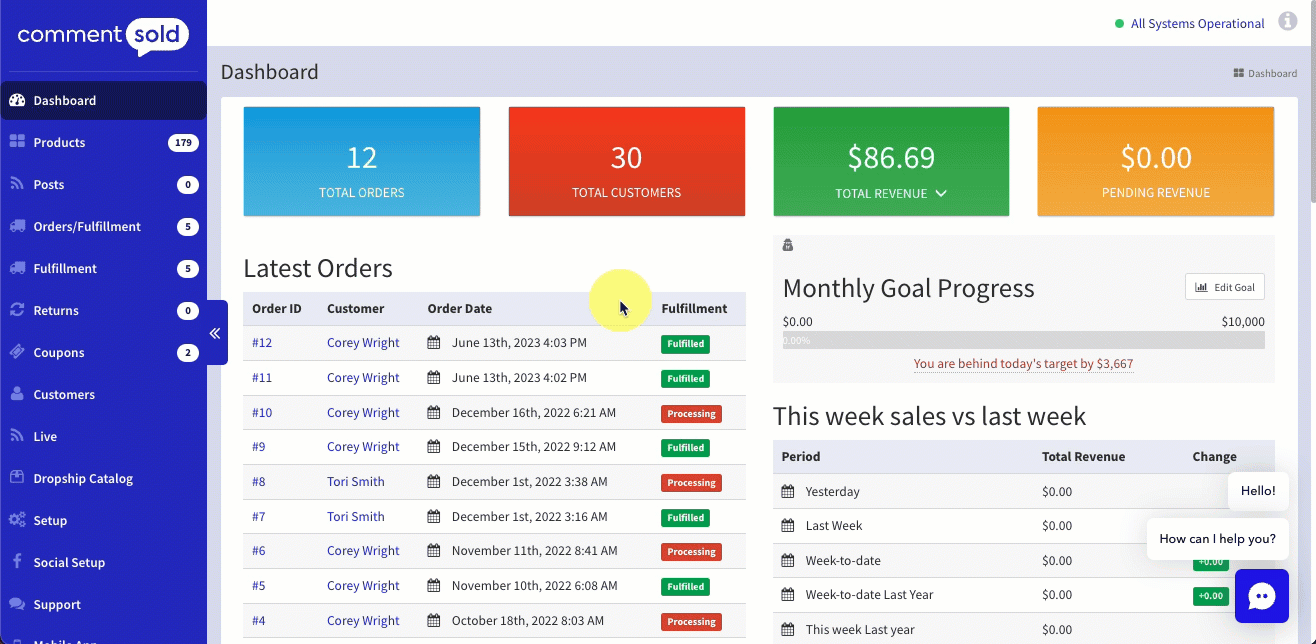Click the Returns refresh icon

tap(17, 310)
